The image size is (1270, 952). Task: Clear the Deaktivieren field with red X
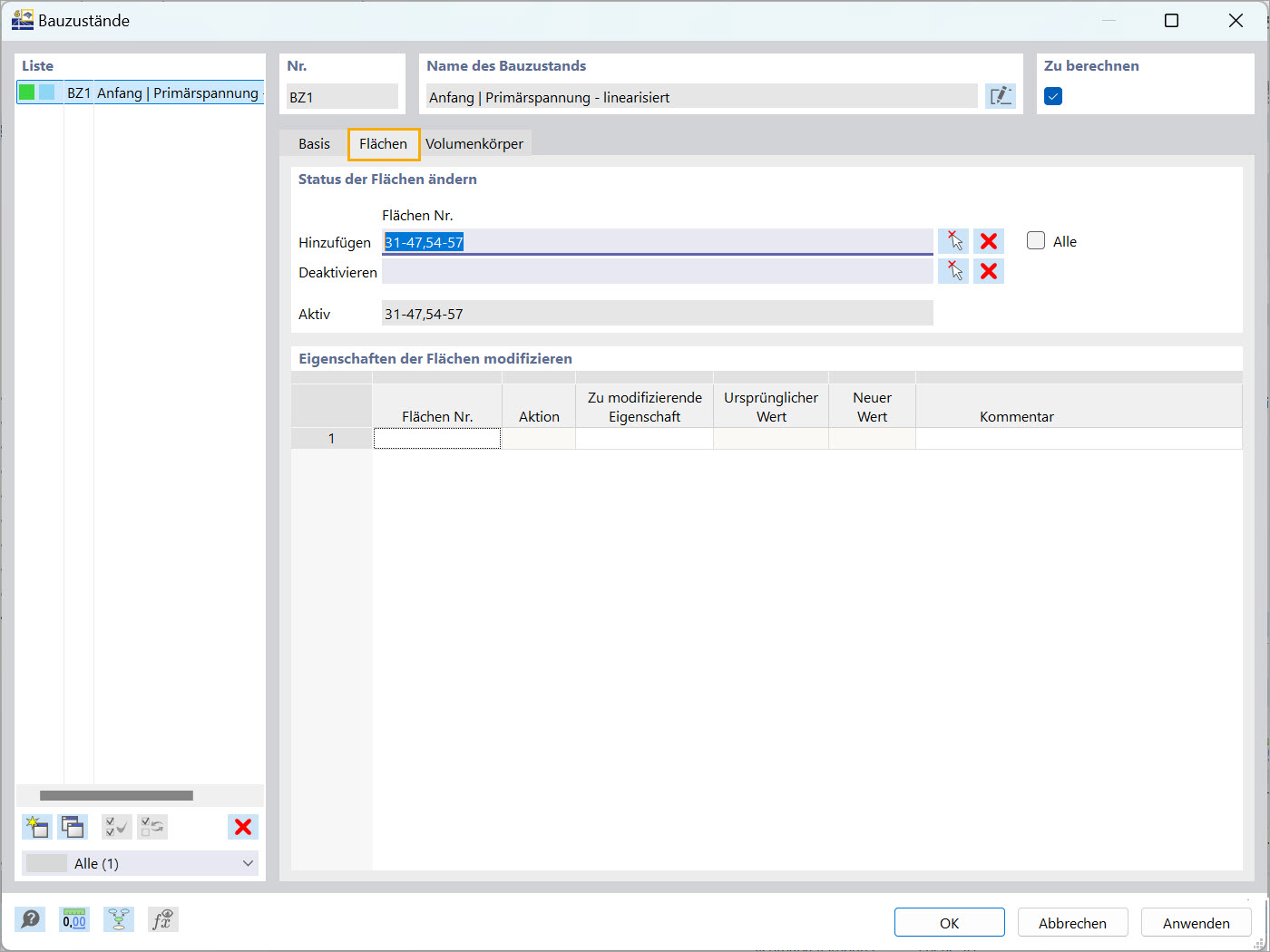coord(988,270)
